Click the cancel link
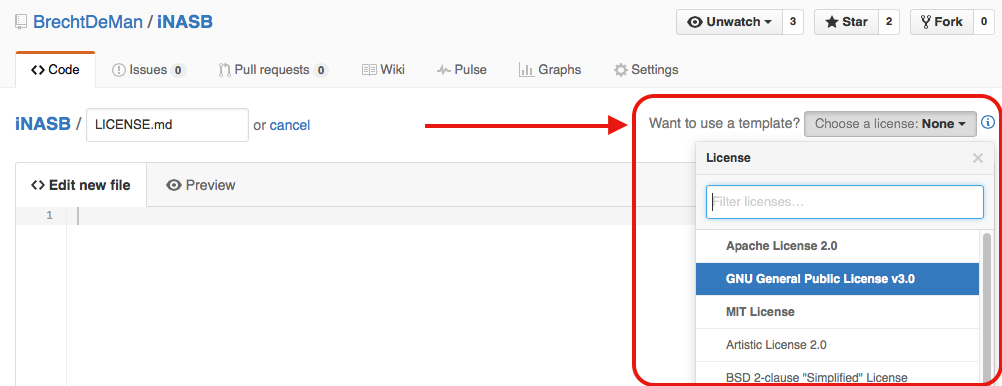 tap(289, 125)
